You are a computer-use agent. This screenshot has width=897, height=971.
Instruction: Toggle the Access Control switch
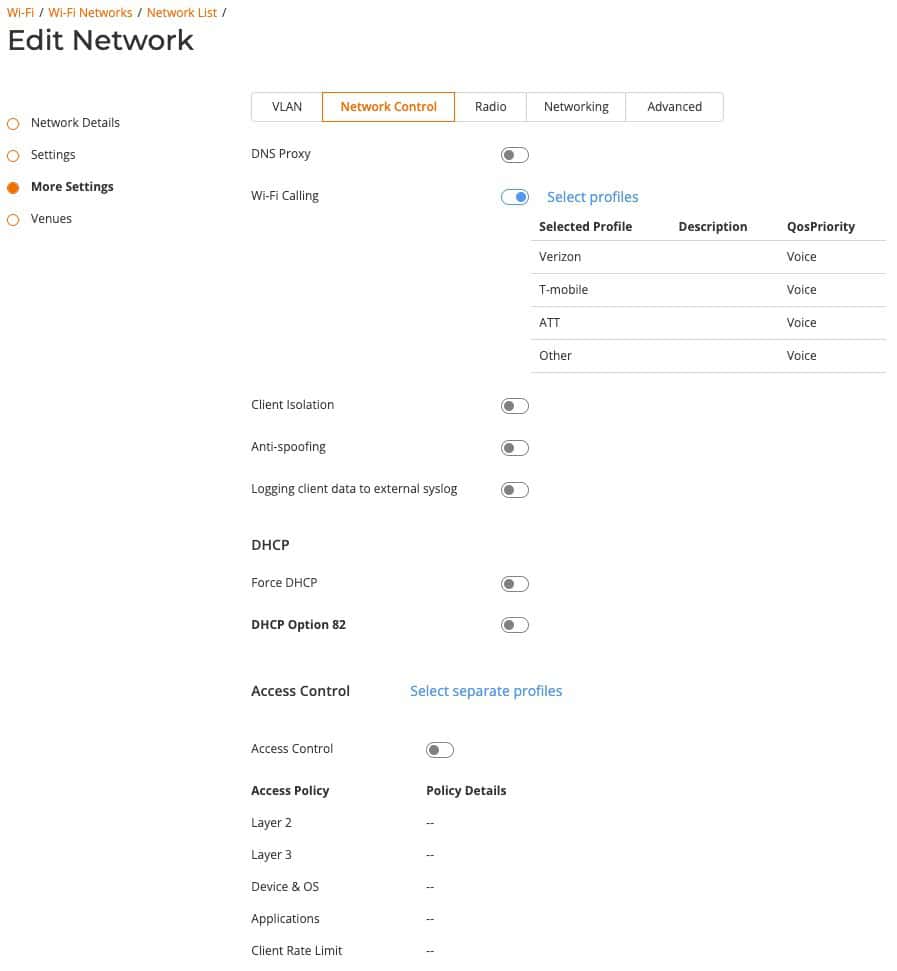[x=440, y=750]
